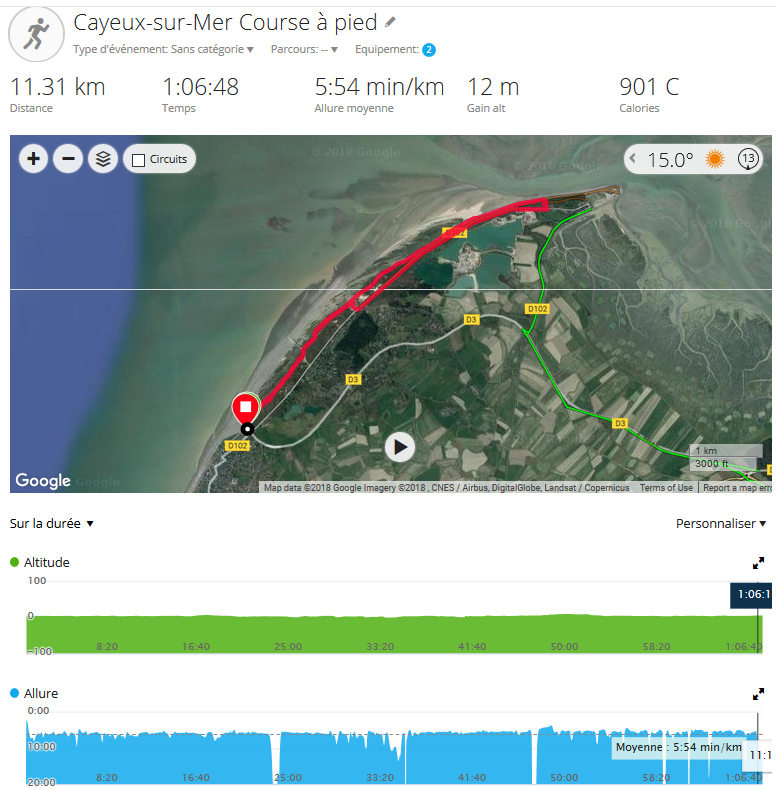Screen dimensions: 776x790
Task: Zoom out on the map
Action: 68,159
